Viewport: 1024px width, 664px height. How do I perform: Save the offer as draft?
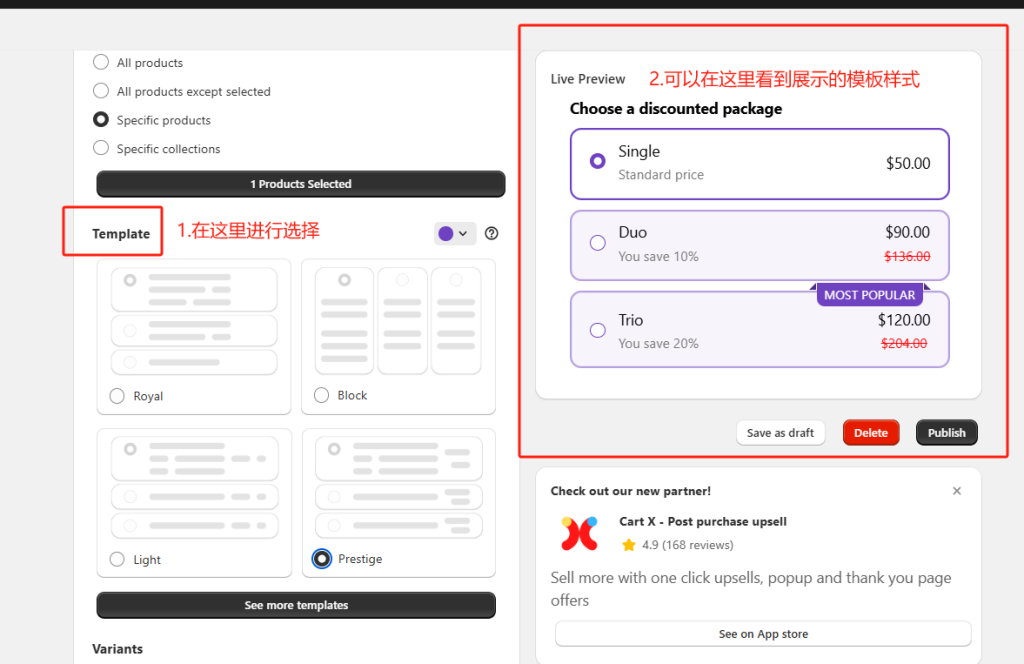[780, 432]
